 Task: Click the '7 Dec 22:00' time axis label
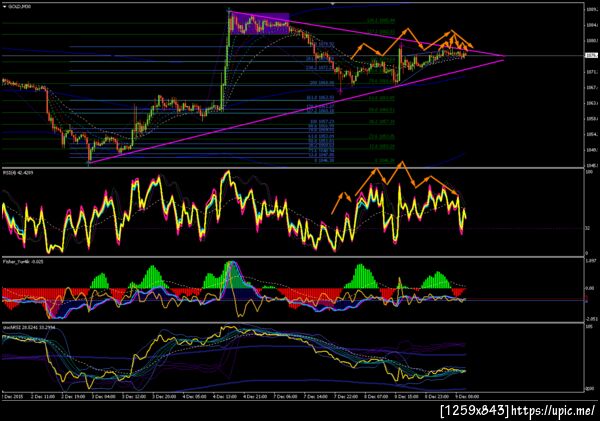click(x=346, y=397)
